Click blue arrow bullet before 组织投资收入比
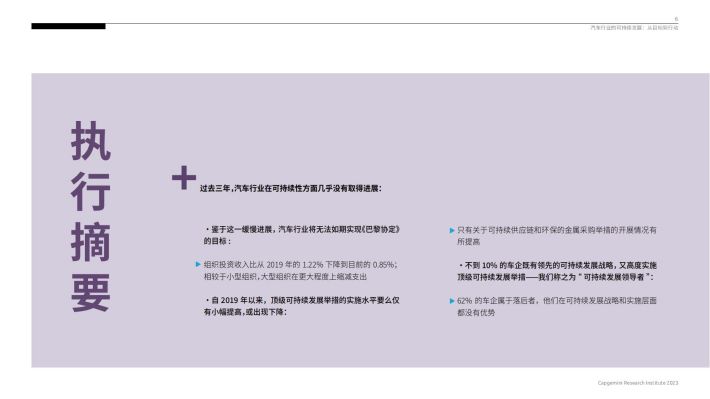This screenshot has height=399, width=710. (198, 264)
